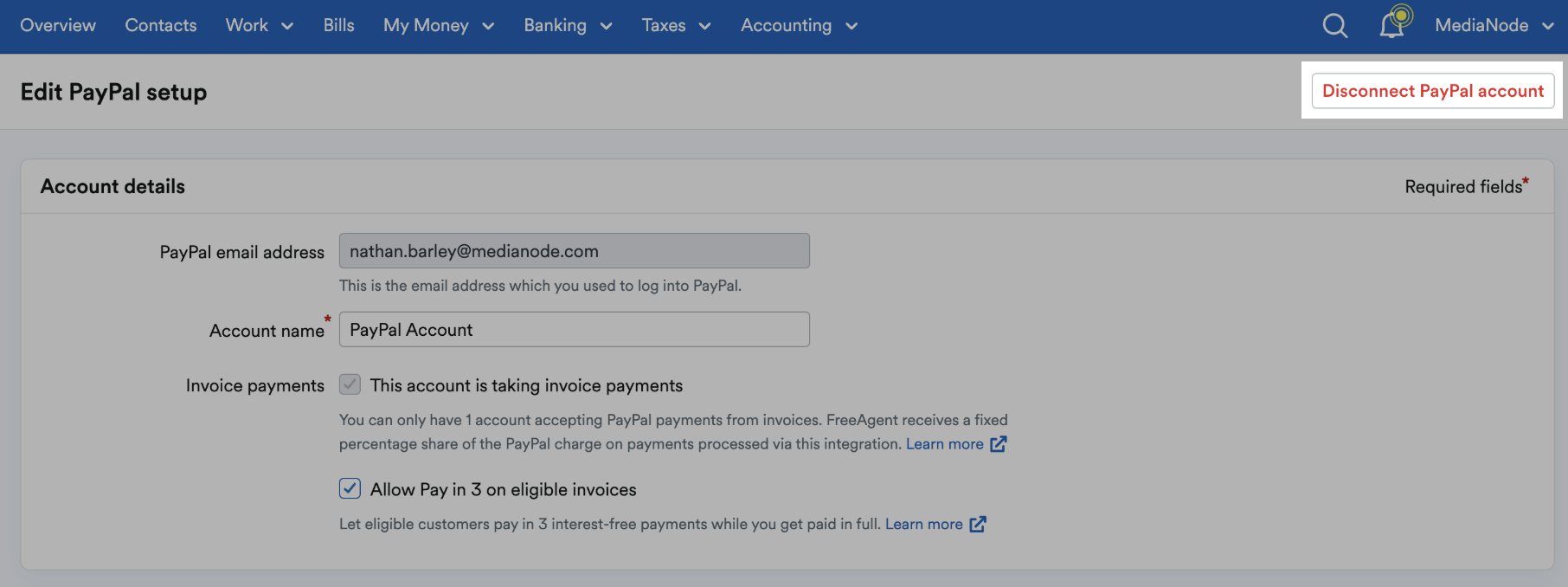The image size is (1568, 587).
Task: Expand the My Money menu
Action: coord(439,26)
